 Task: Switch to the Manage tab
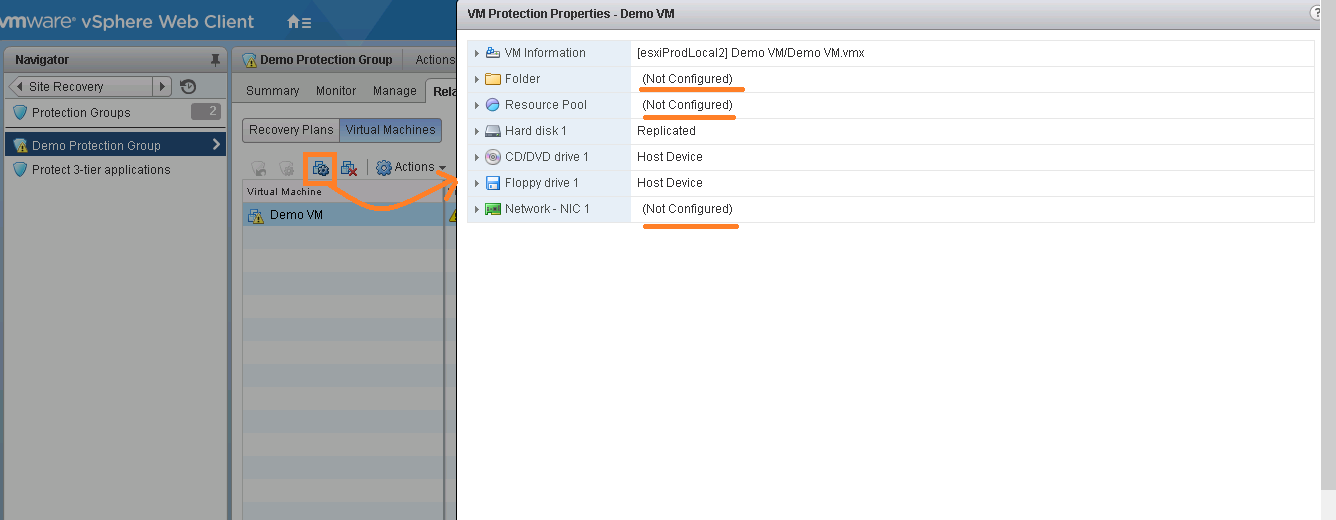click(394, 91)
